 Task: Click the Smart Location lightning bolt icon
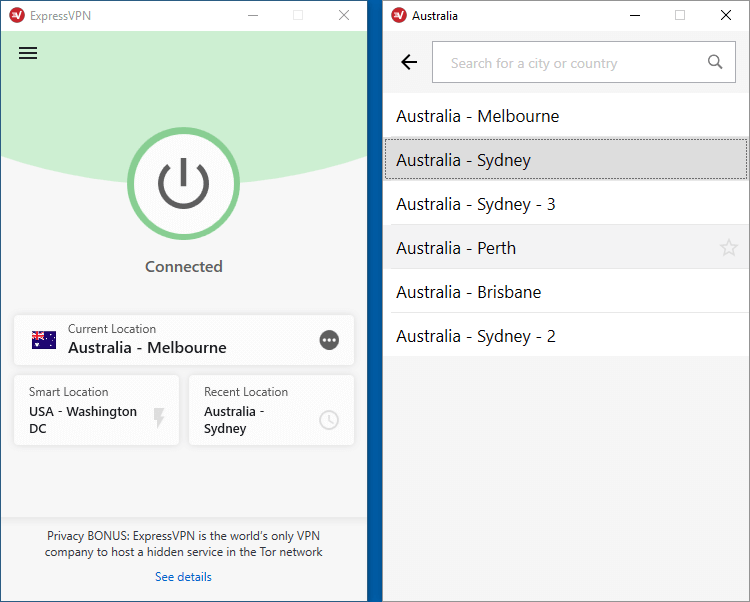pyautogui.click(x=159, y=418)
